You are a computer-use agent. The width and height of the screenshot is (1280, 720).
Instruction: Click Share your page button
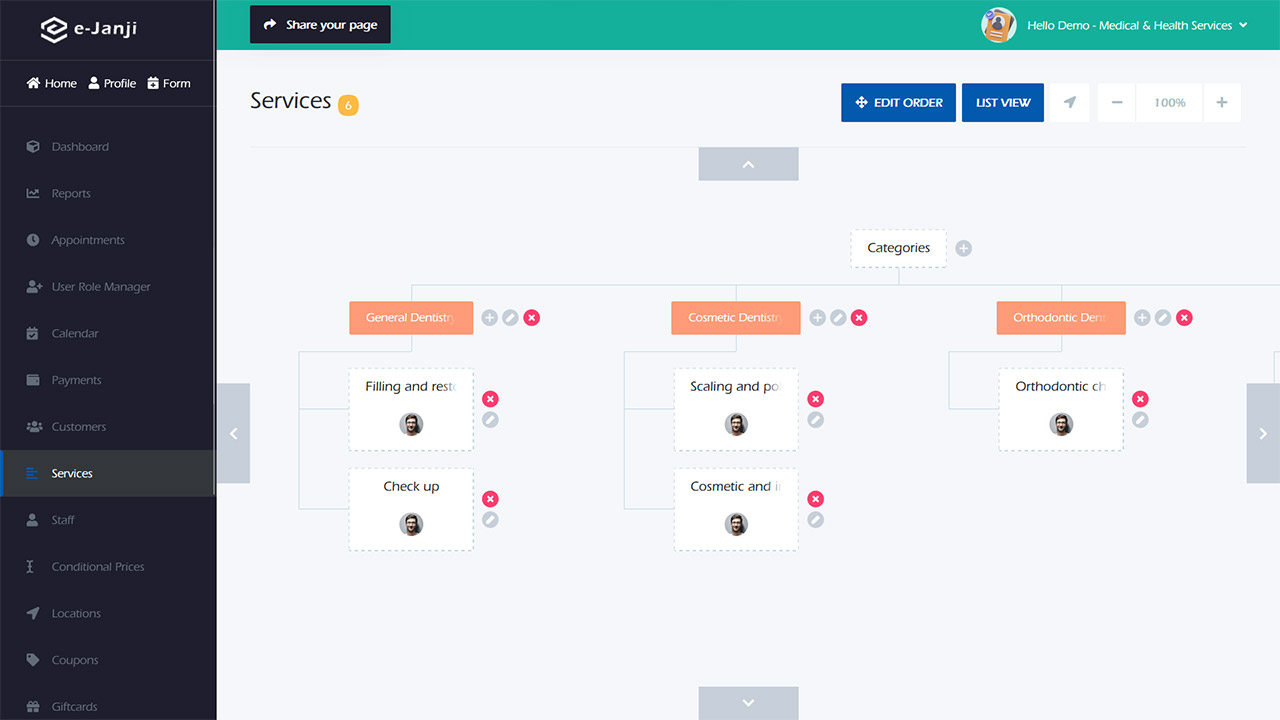[320, 25]
